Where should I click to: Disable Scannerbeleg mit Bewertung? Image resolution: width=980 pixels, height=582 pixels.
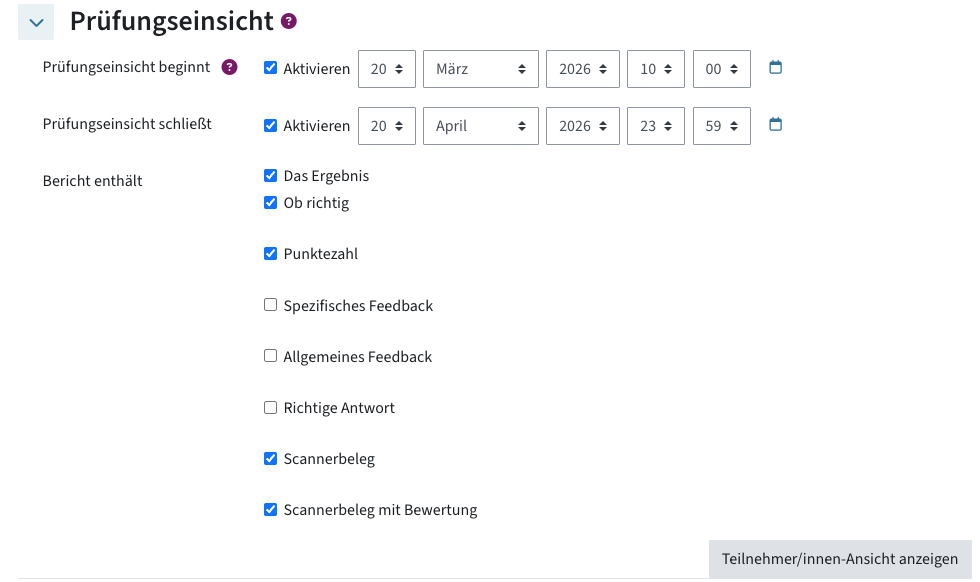tap(270, 509)
